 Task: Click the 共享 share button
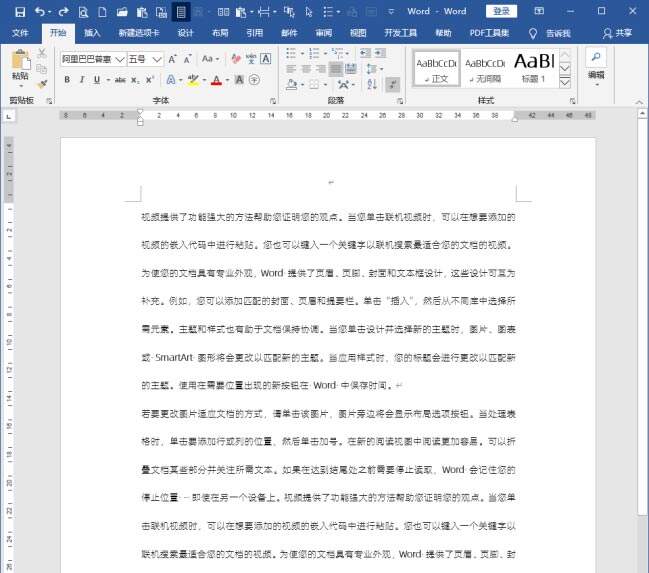(x=617, y=33)
